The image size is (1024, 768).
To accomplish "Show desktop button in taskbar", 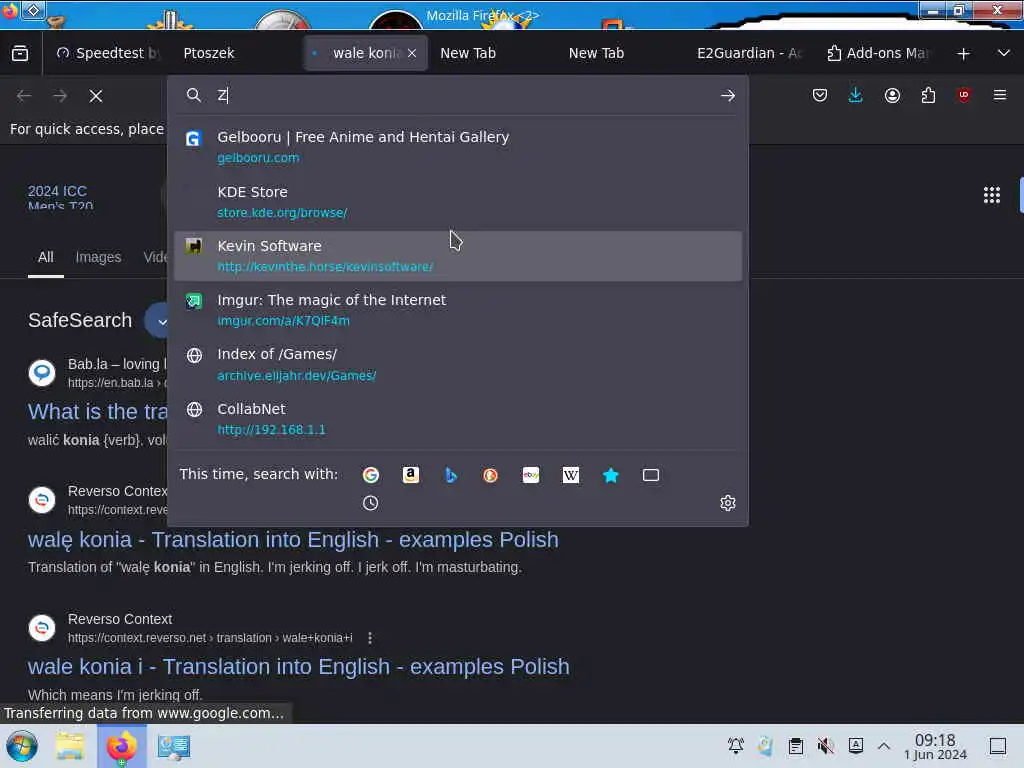I will tap(997, 746).
